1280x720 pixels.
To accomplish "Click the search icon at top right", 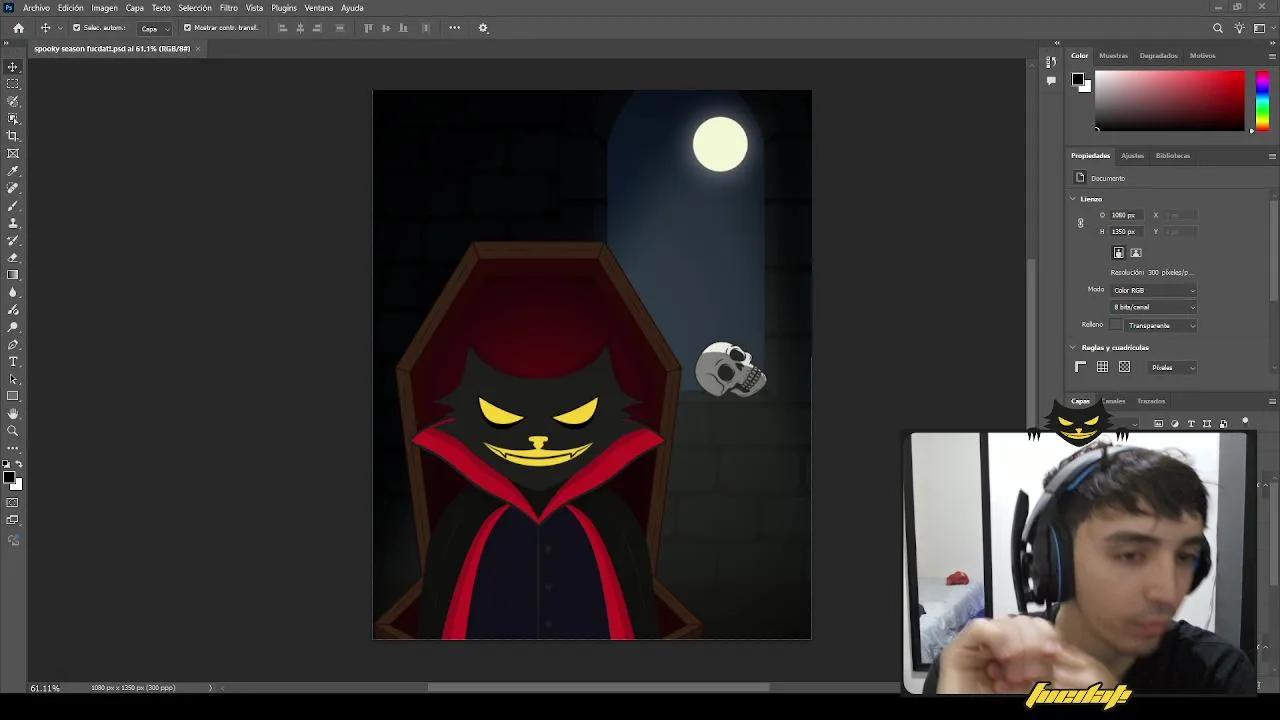I will (1218, 28).
